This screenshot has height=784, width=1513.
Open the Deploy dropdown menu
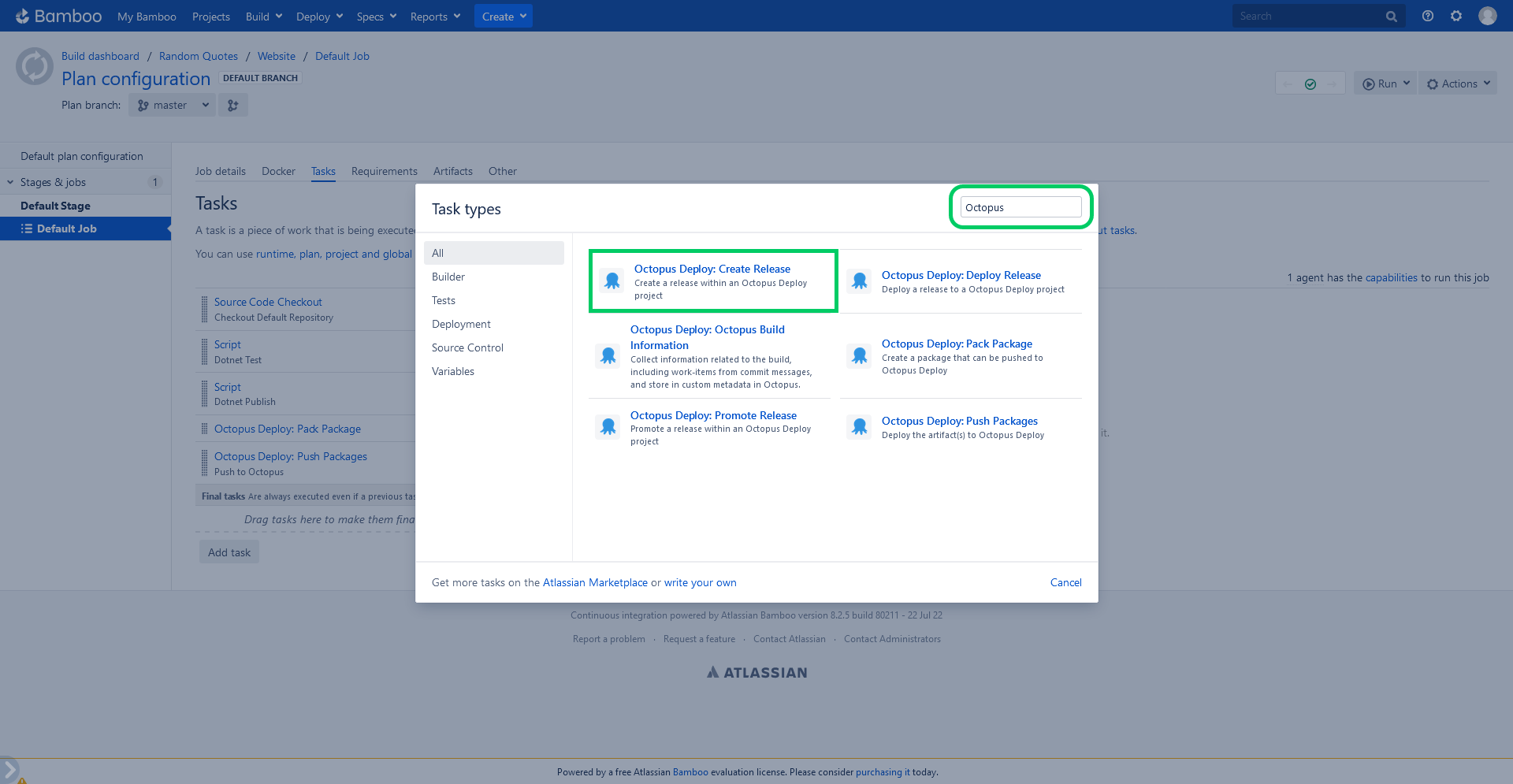(x=319, y=17)
